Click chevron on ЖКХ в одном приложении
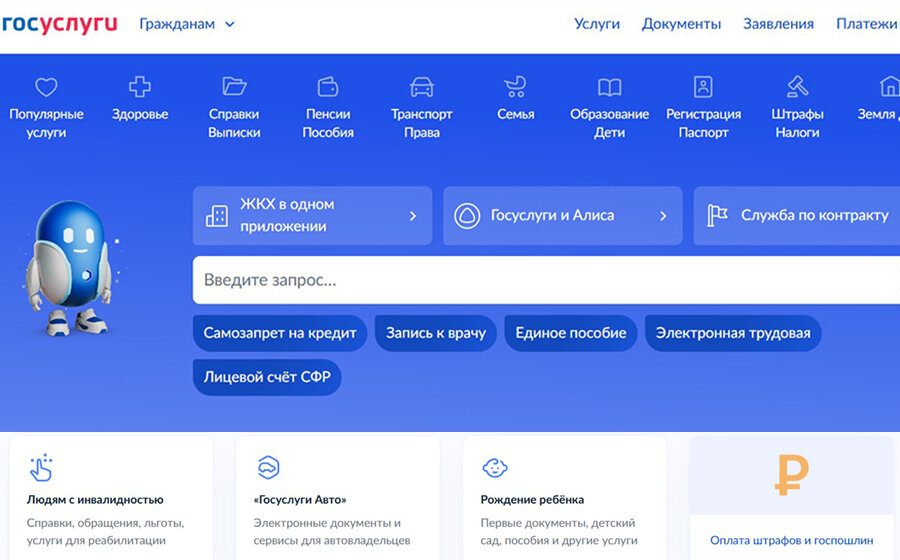 [413, 216]
